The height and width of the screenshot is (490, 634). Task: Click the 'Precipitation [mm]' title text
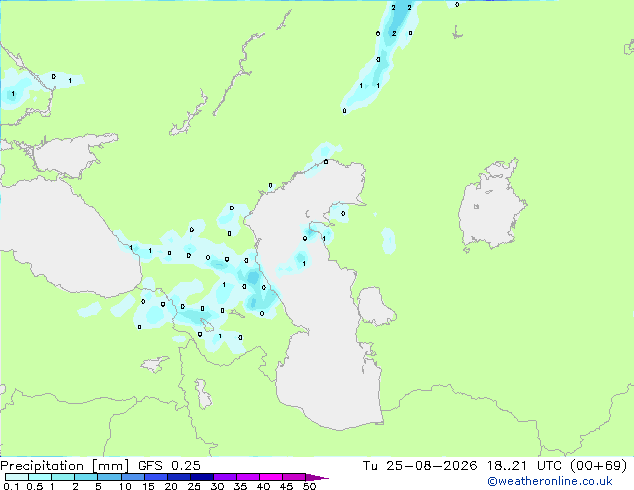[64, 466]
